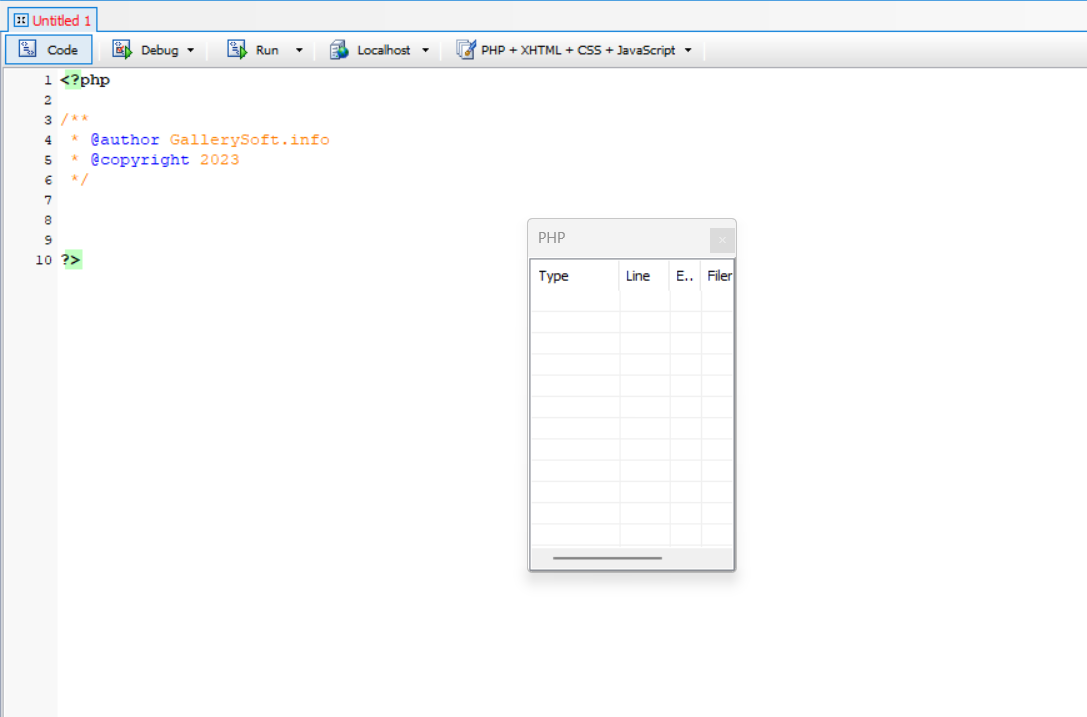Open Localhost preview via its label
Viewport: 1087px width, 717px height.
point(383,50)
